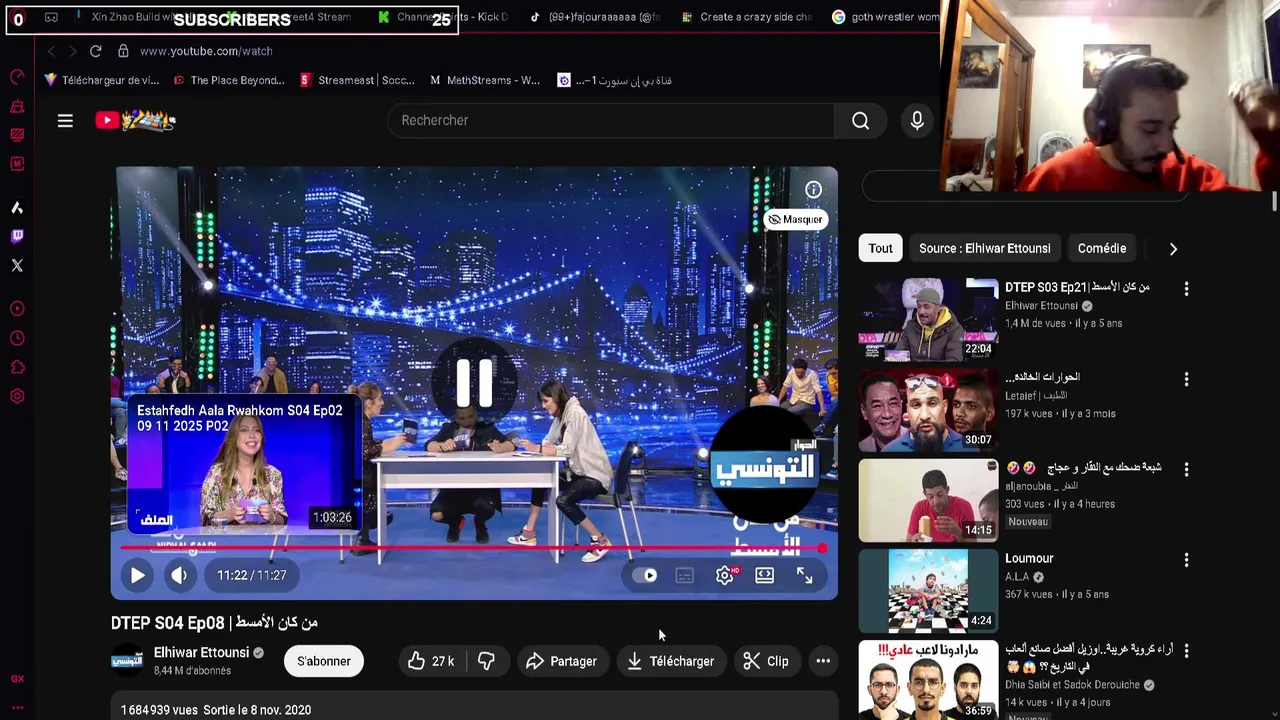
Task: Hide end screen with Masquer button
Action: point(795,219)
